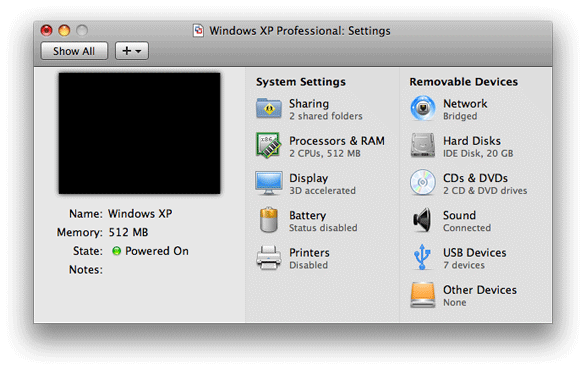Click the Processors & RAM label
The height and width of the screenshot is (370, 586).
pos(337,141)
